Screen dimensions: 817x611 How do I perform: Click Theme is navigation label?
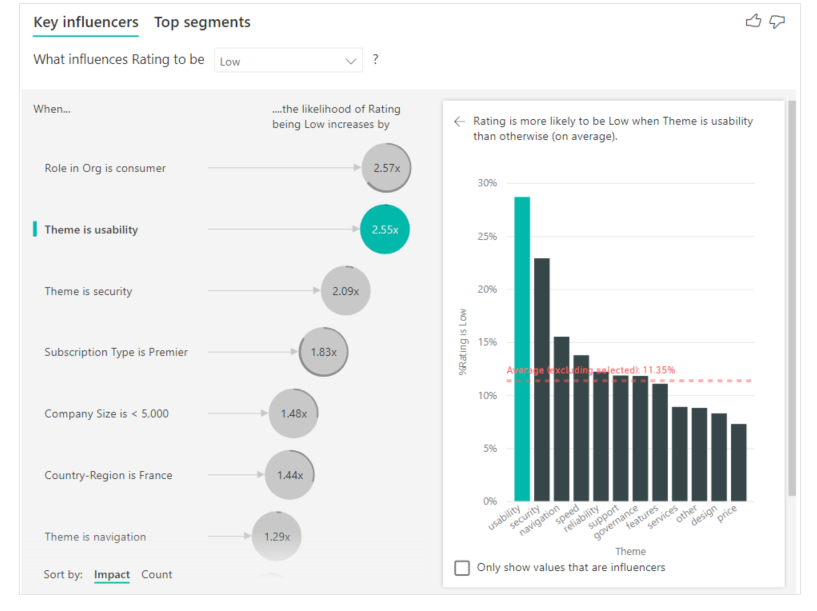[x=95, y=537]
